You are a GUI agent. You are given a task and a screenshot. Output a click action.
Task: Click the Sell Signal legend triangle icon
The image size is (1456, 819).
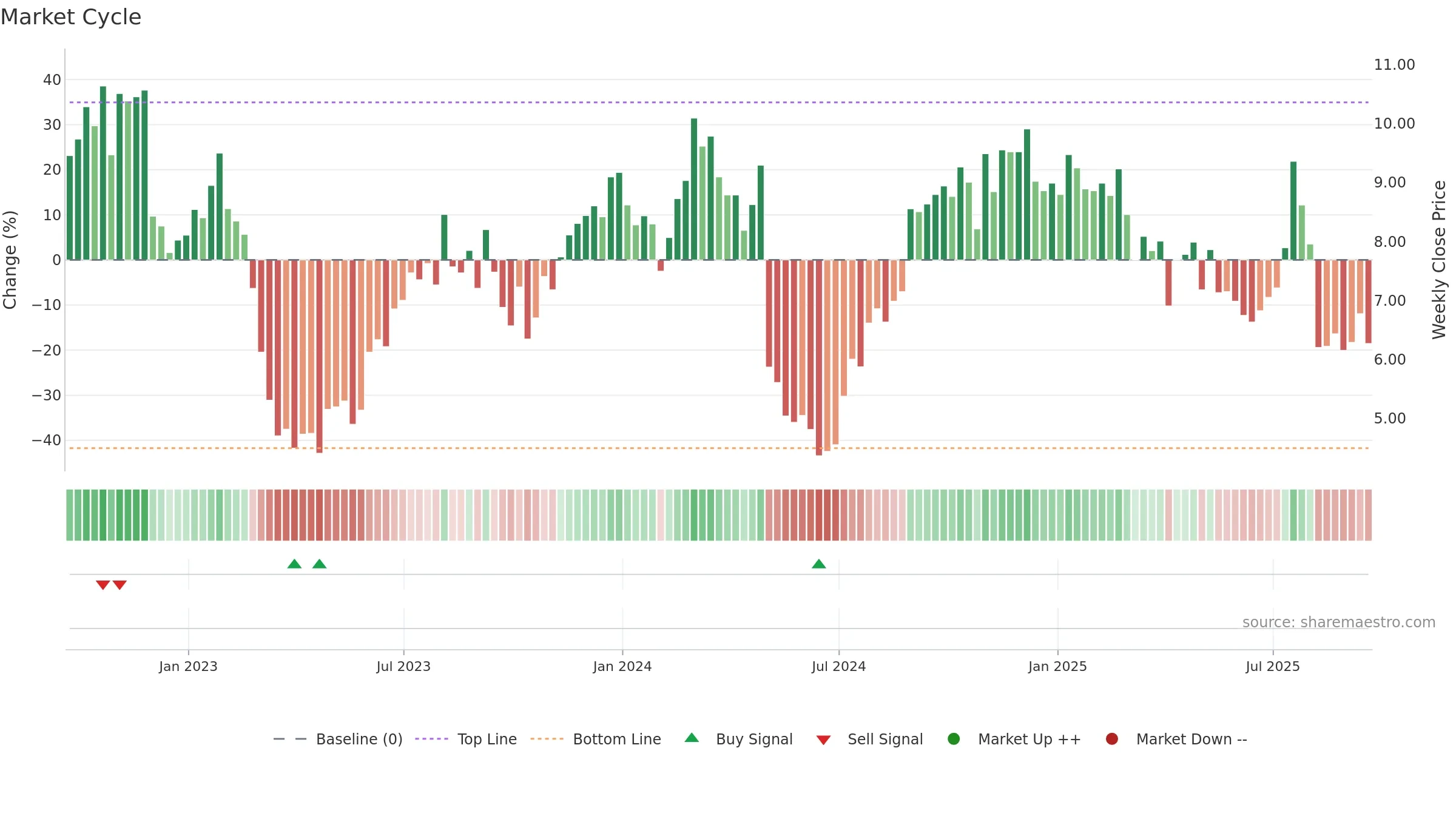coord(823,740)
